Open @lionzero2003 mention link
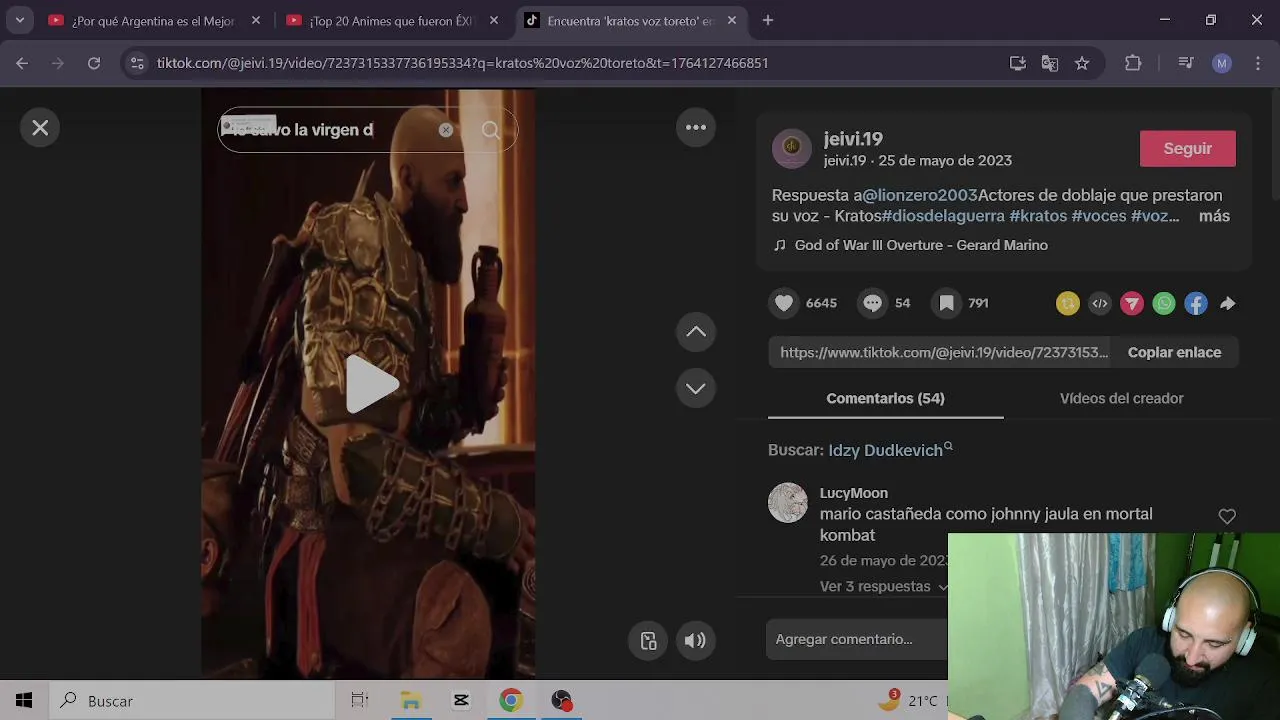The image size is (1280, 720). coord(920,195)
